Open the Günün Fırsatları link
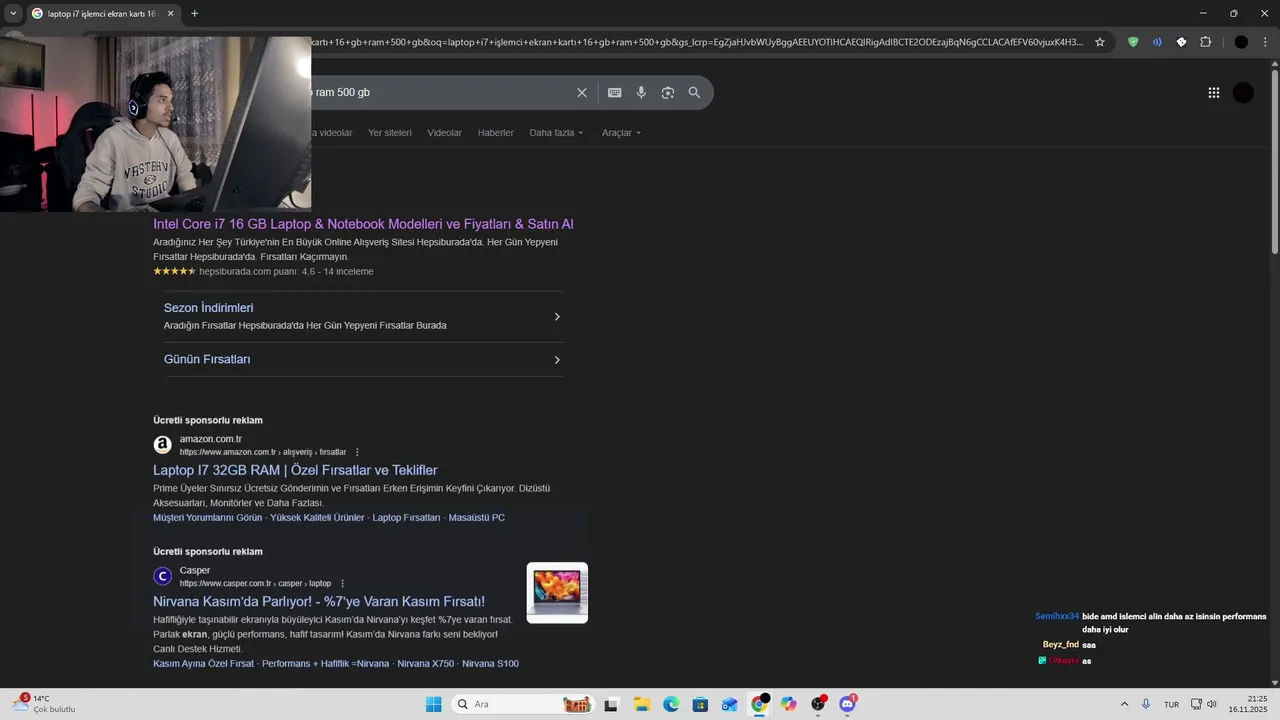Image resolution: width=1280 pixels, height=720 pixels. coord(207,359)
